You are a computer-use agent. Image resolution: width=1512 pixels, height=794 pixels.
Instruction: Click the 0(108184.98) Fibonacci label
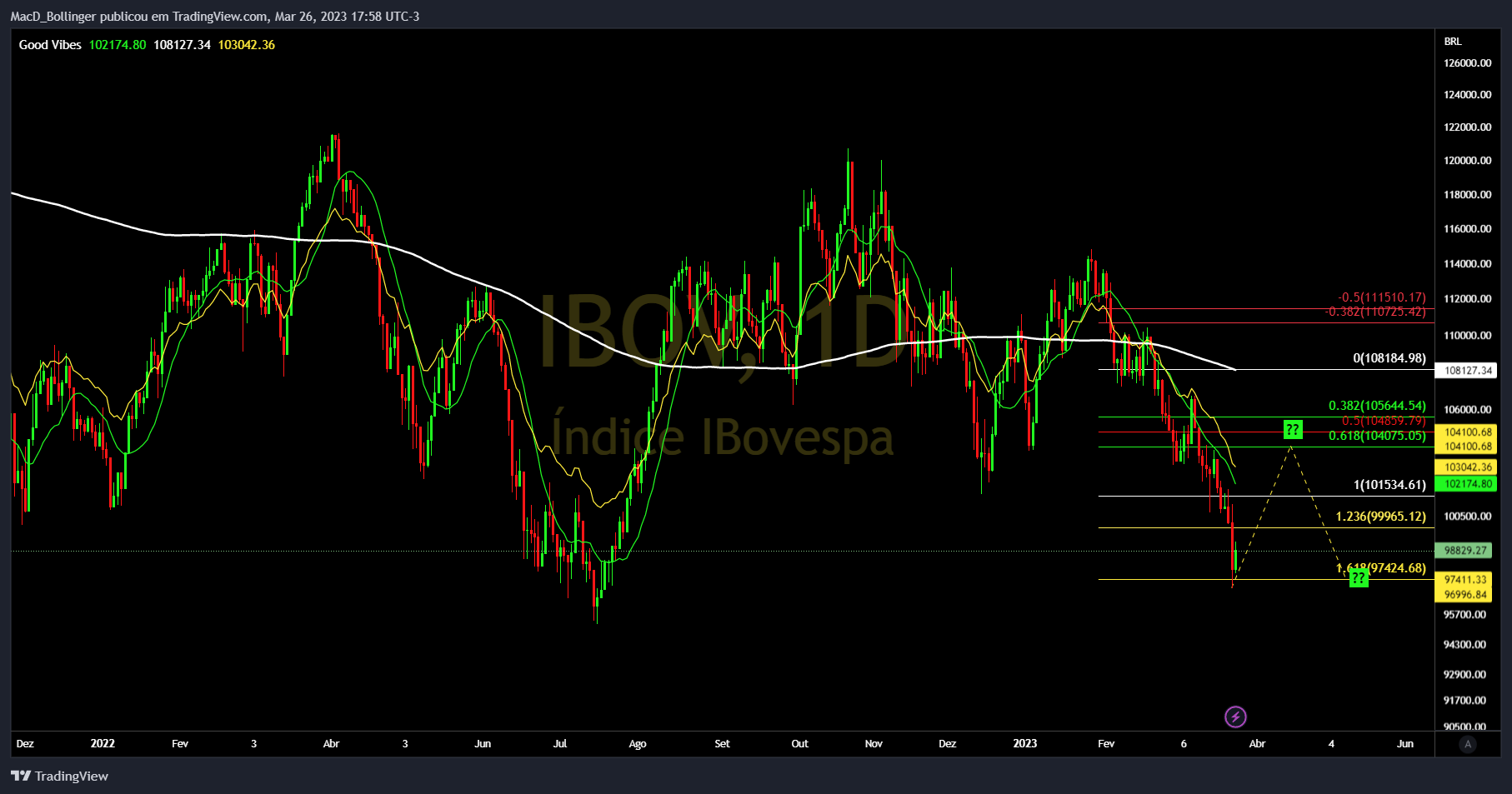tap(1389, 358)
